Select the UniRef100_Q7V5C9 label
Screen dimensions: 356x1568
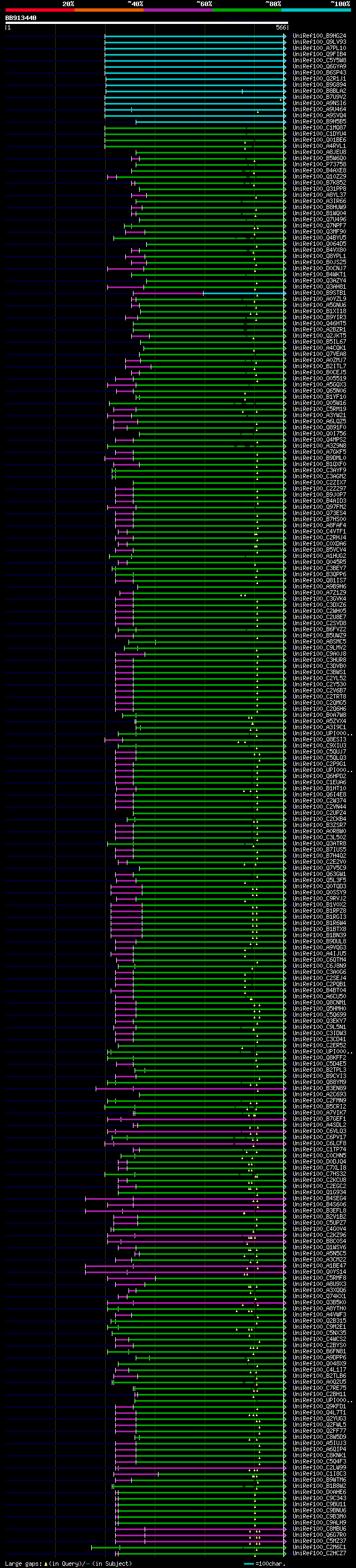point(319,868)
